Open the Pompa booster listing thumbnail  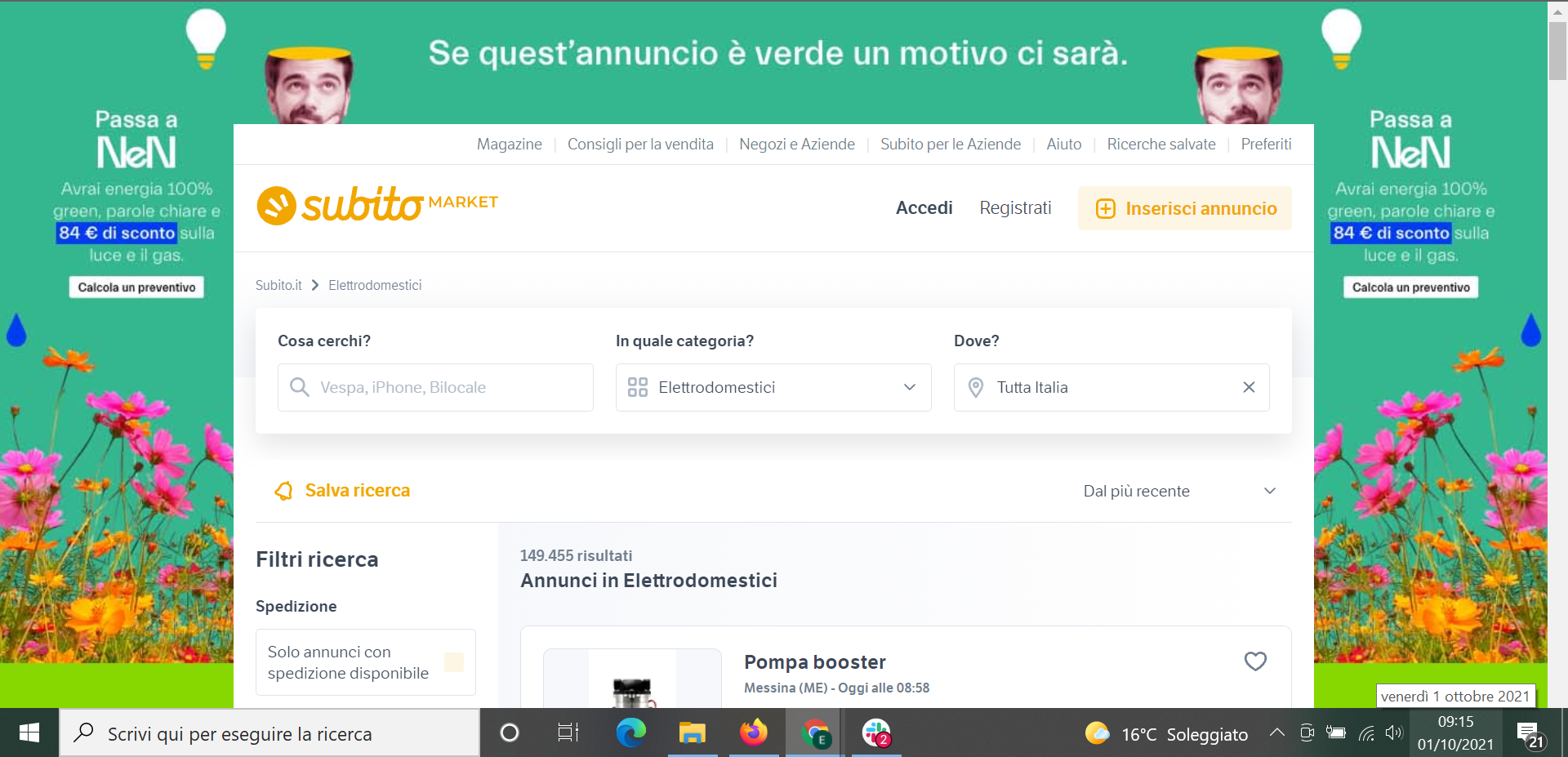[x=632, y=682]
